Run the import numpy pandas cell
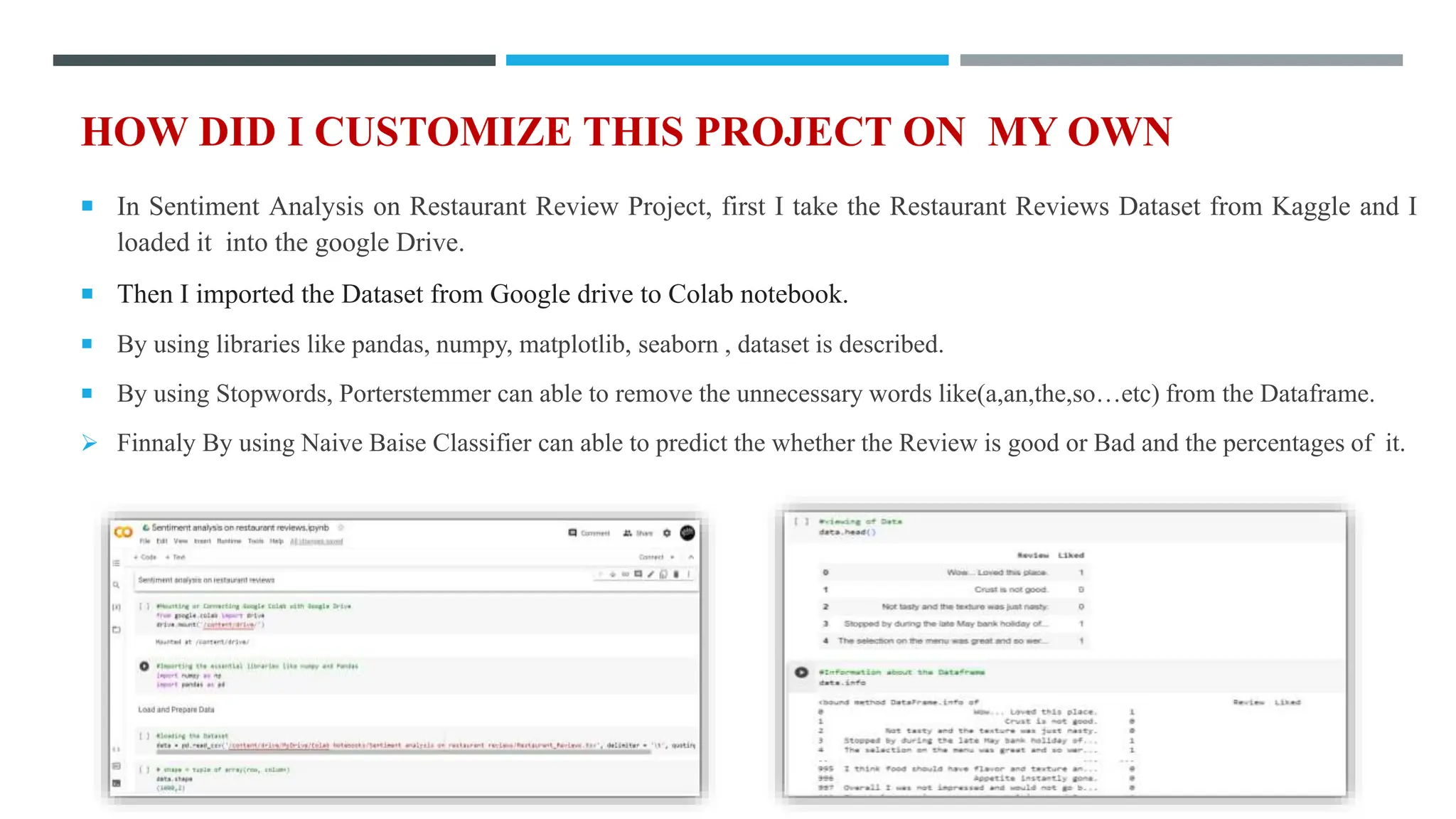The width and height of the screenshot is (1456, 819). [144, 666]
